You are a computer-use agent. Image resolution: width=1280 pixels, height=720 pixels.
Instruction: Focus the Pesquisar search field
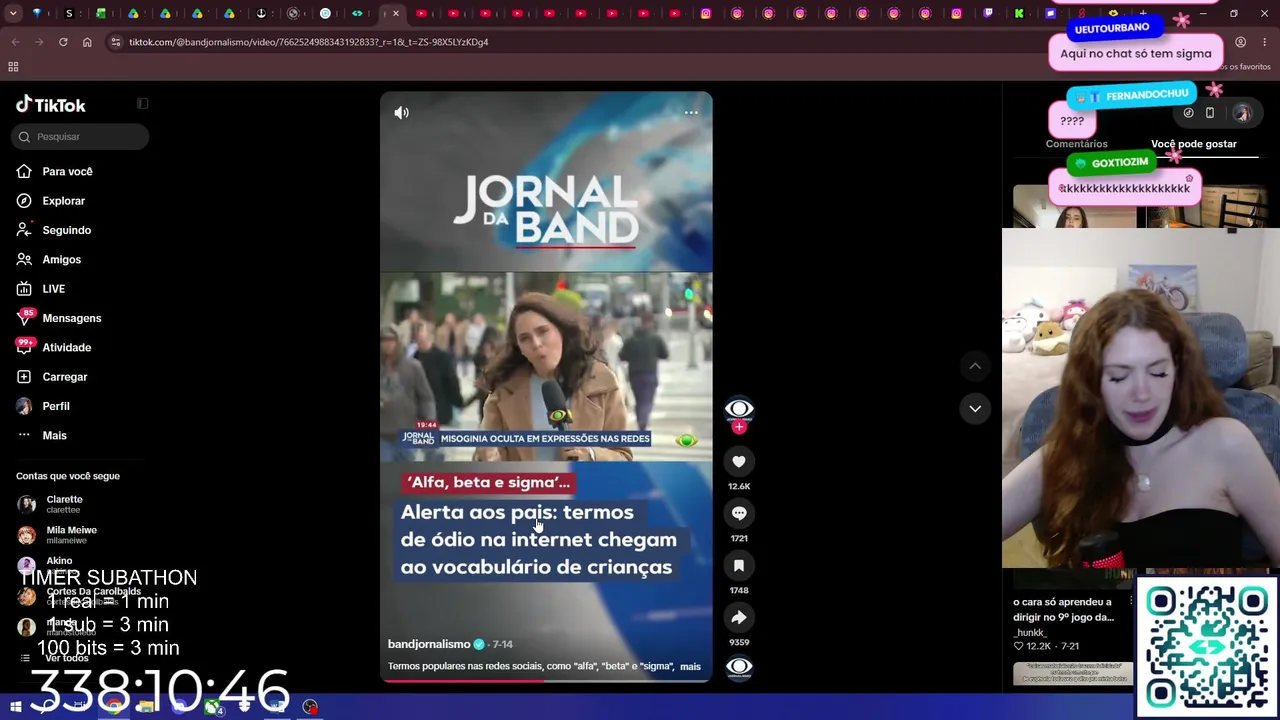(x=80, y=137)
